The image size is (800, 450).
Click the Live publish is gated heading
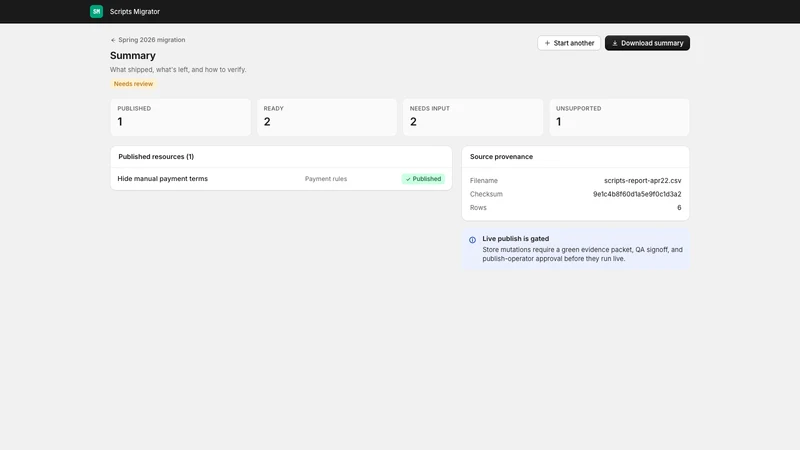(x=515, y=238)
